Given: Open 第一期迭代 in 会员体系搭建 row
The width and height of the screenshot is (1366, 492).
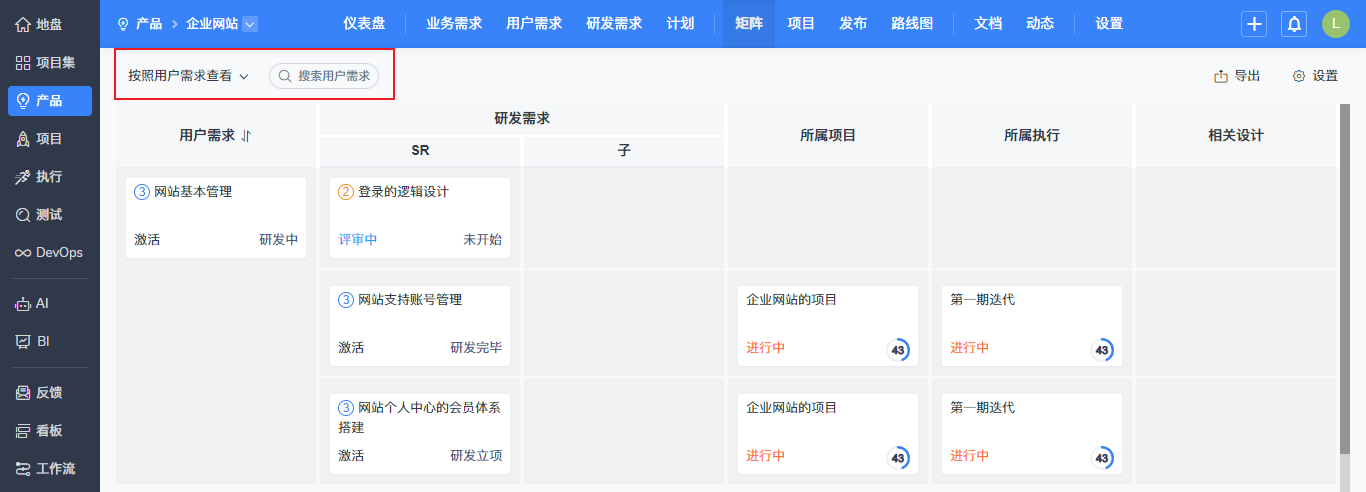Looking at the screenshot, I should pos(1032,434).
